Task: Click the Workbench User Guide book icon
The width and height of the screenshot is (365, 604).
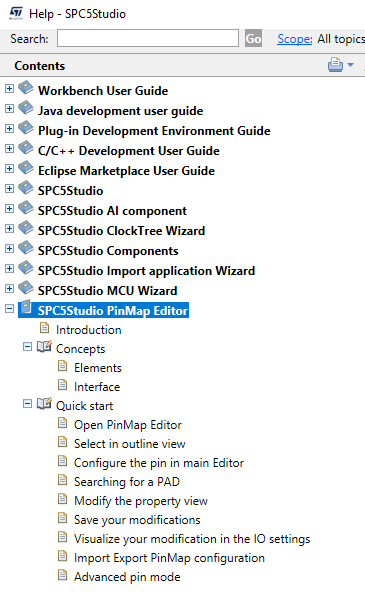Action: 26,88
